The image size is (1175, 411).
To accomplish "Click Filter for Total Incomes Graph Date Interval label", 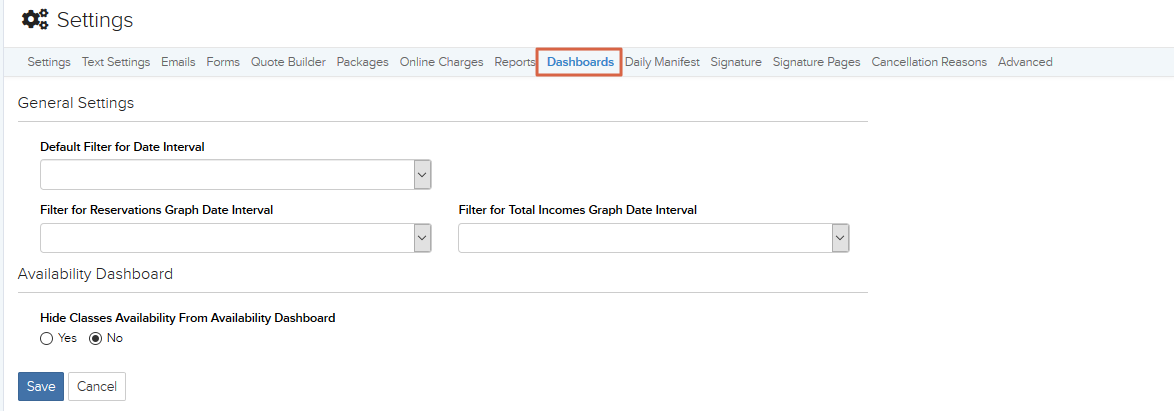I will tap(578, 210).
